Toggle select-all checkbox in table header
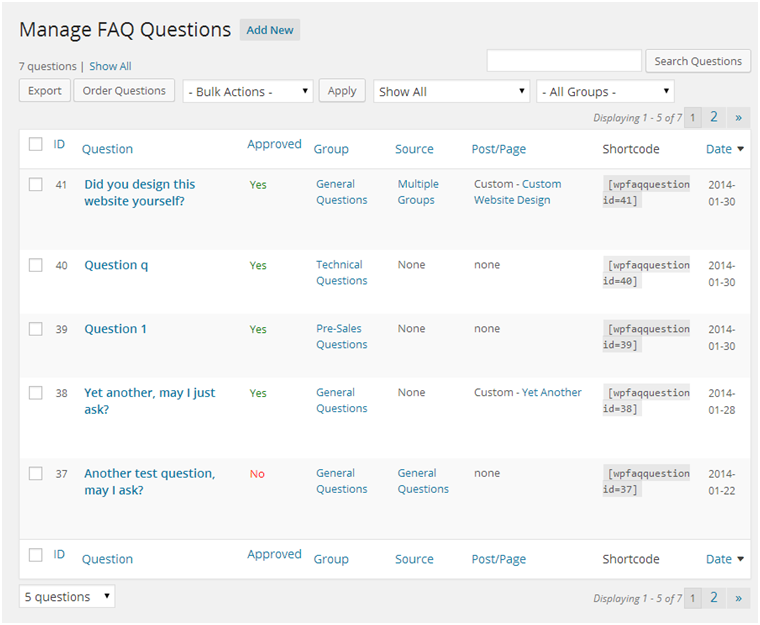Viewport: 760px width, 625px height. point(35,144)
